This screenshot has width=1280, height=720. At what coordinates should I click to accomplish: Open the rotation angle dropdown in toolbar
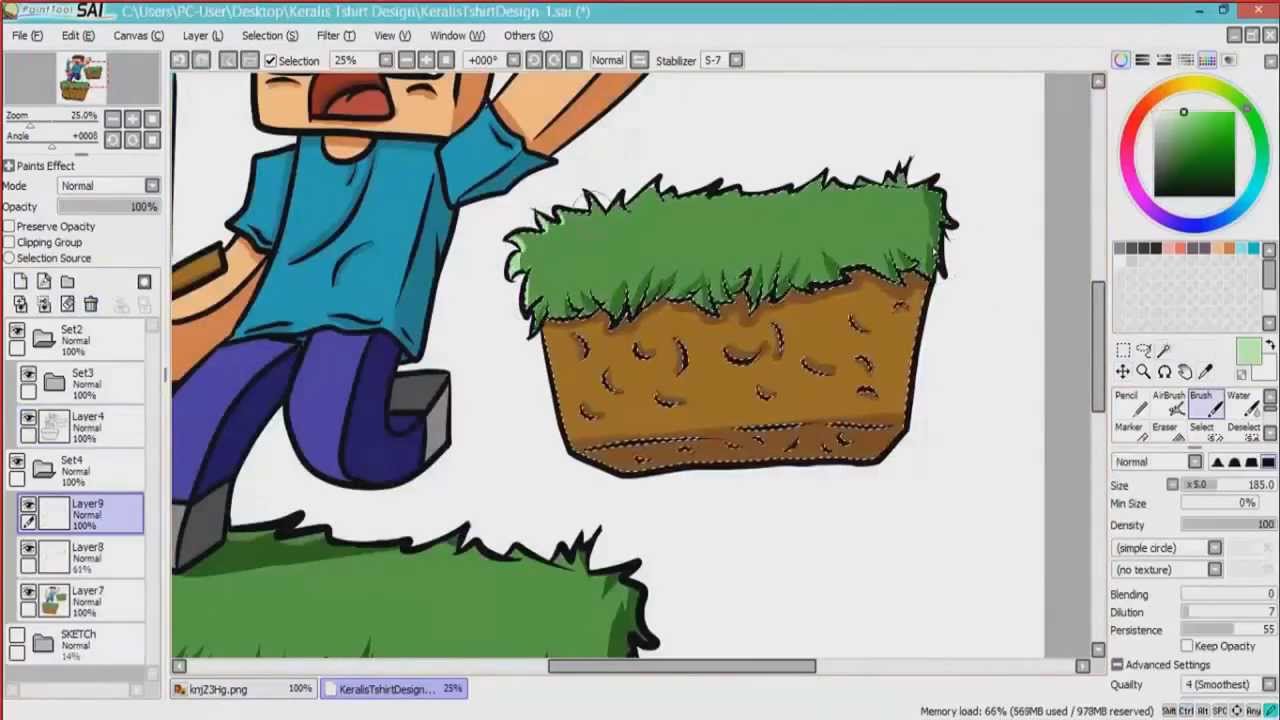tap(513, 60)
